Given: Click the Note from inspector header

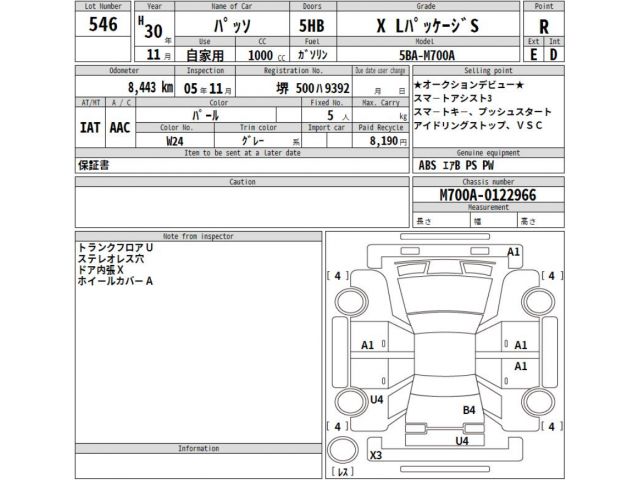Looking at the screenshot, I should (198, 236).
